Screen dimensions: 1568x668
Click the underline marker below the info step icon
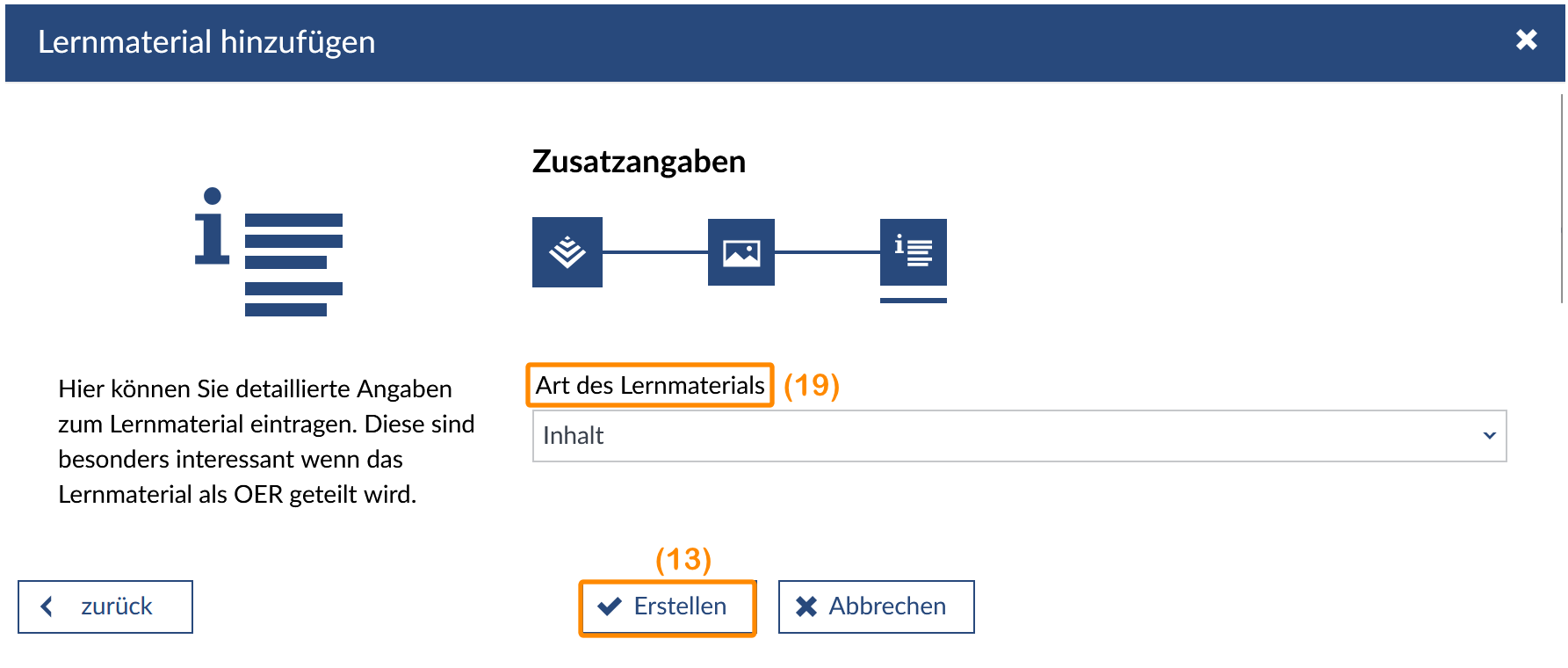914,300
